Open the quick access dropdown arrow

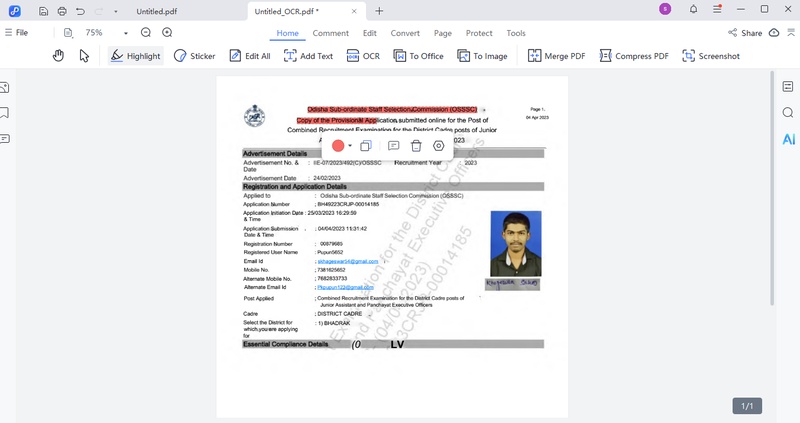[116, 11]
